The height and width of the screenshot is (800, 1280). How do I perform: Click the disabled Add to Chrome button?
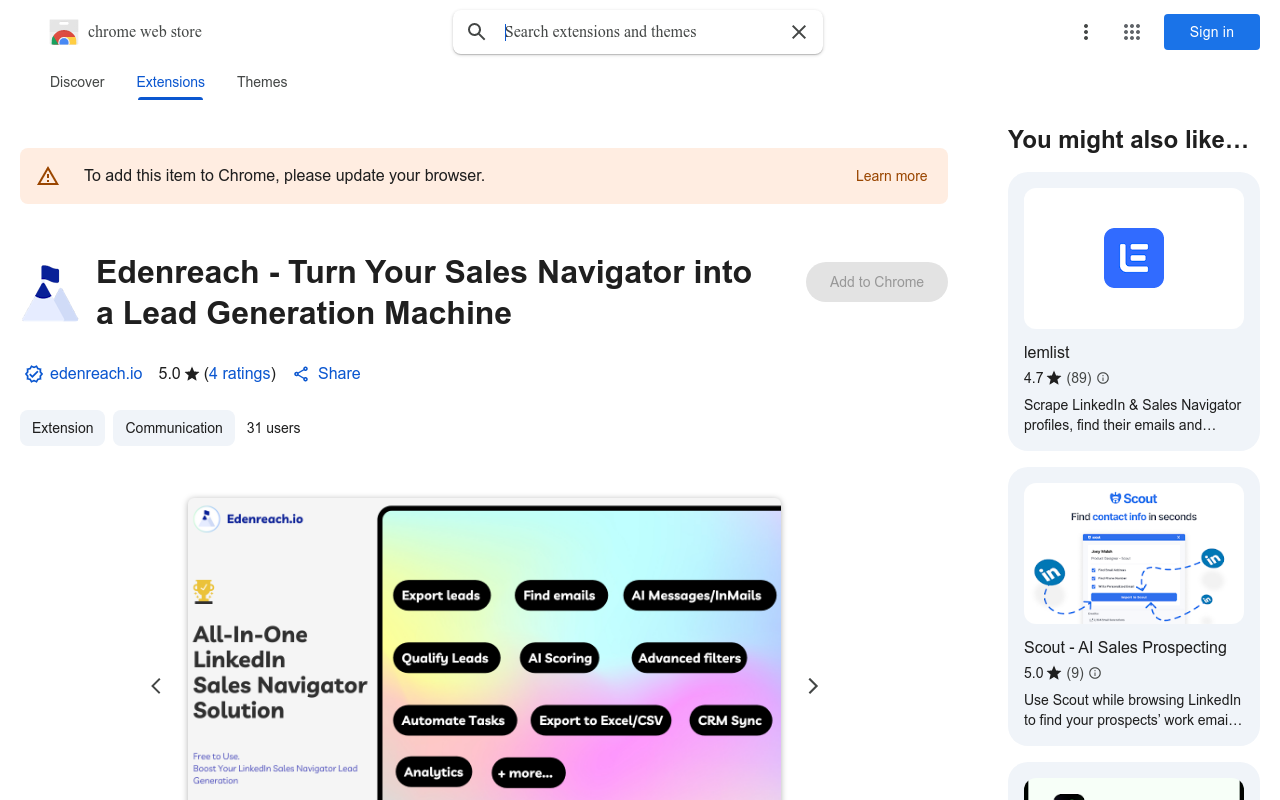point(877,282)
